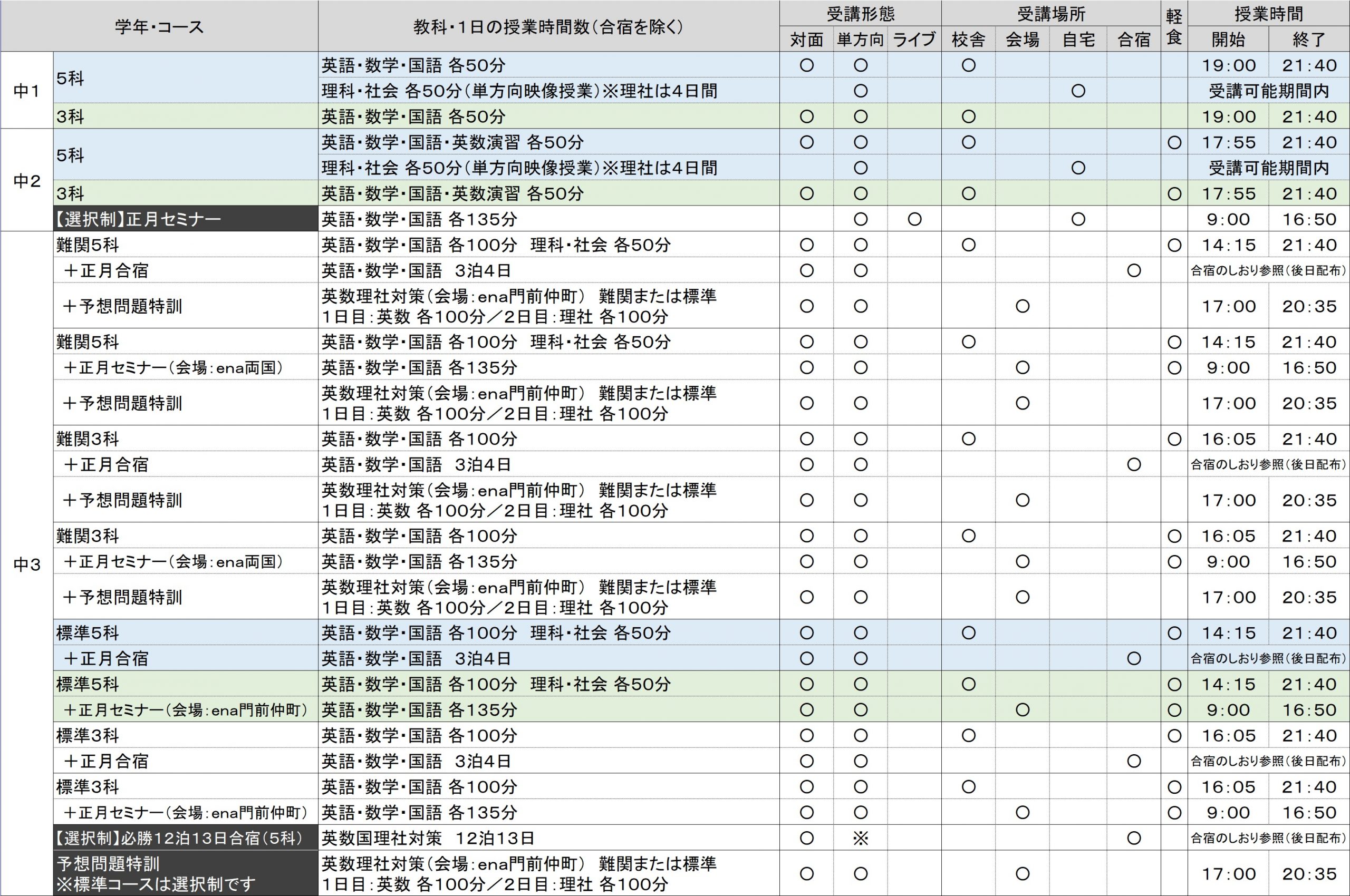Click the 自宅 circle in 中1 理科・社会 row
Screen dimensions: 1350x896
pos(1078,91)
